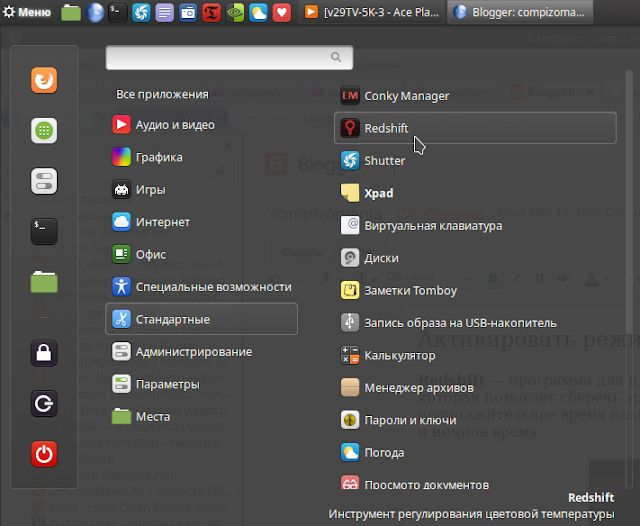The width and height of the screenshot is (640, 526).
Task: Open Xpad sticky notes
Action: point(475,193)
